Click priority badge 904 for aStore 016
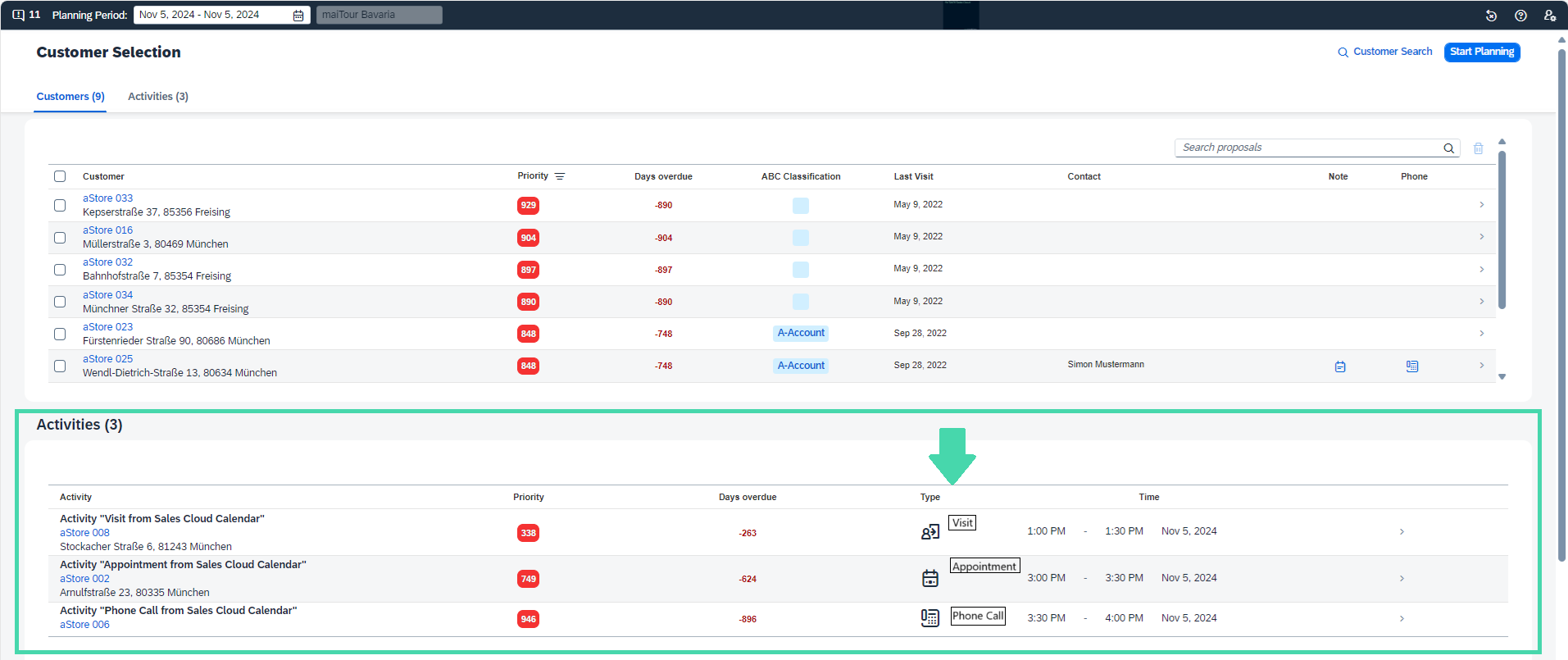The height and width of the screenshot is (660, 1568). pyautogui.click(x=528, y=238)
